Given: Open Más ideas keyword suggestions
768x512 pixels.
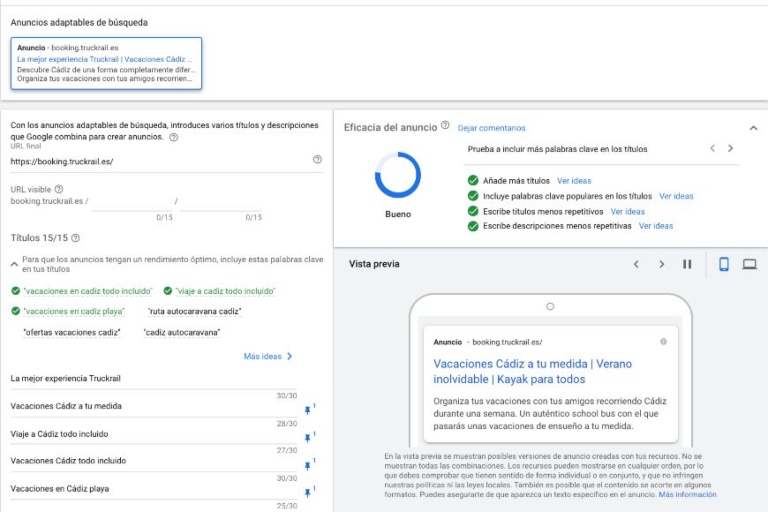Looking at the screenshot, I should tap(267, 356).
